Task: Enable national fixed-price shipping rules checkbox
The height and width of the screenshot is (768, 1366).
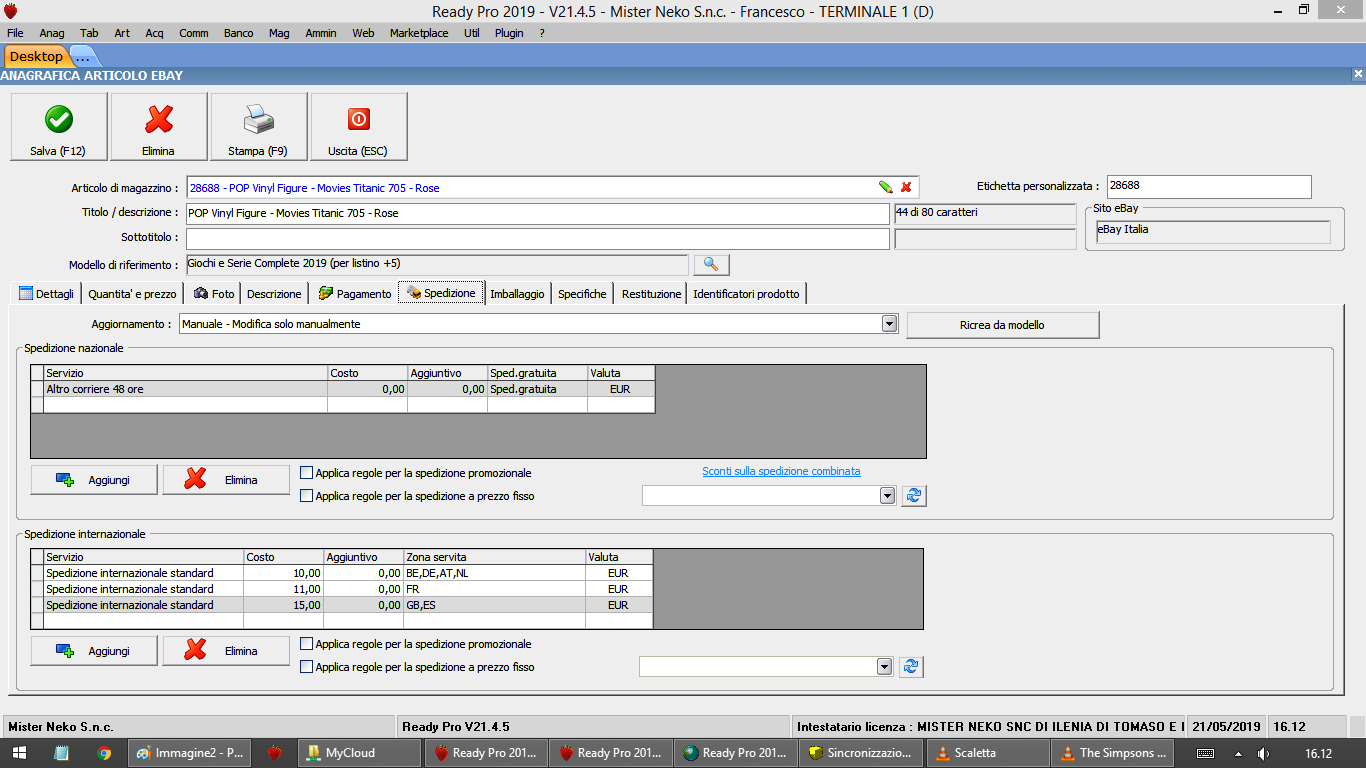Action: click(307, 496)
